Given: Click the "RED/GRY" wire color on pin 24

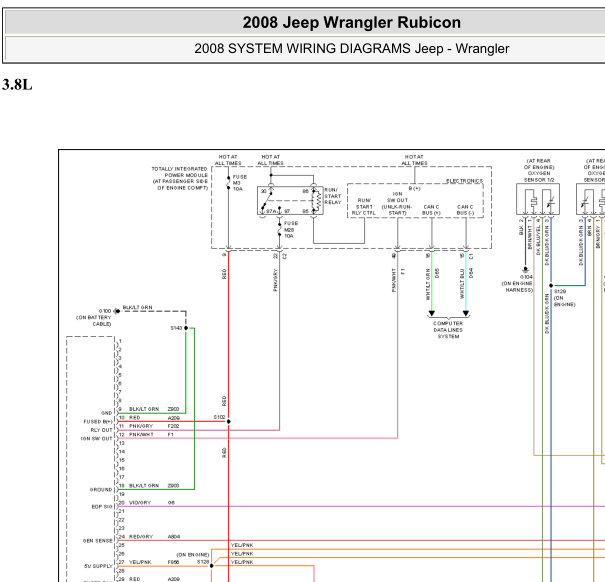Looking at the screenshot, I should 141,536.
